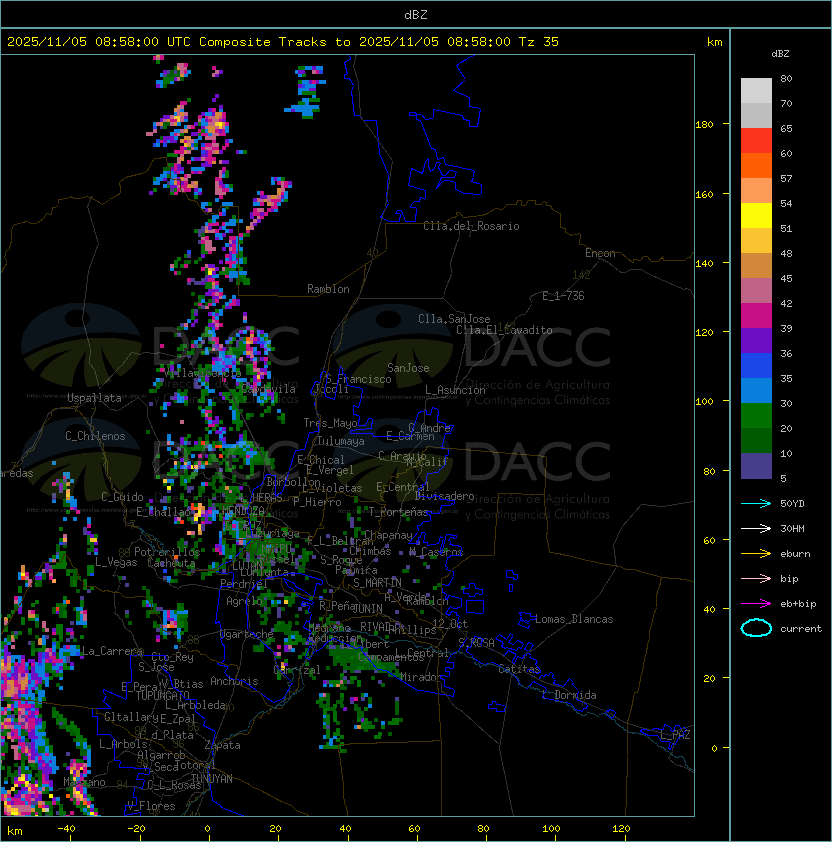Click the 'Mirador' map label

tap(421, 677)
